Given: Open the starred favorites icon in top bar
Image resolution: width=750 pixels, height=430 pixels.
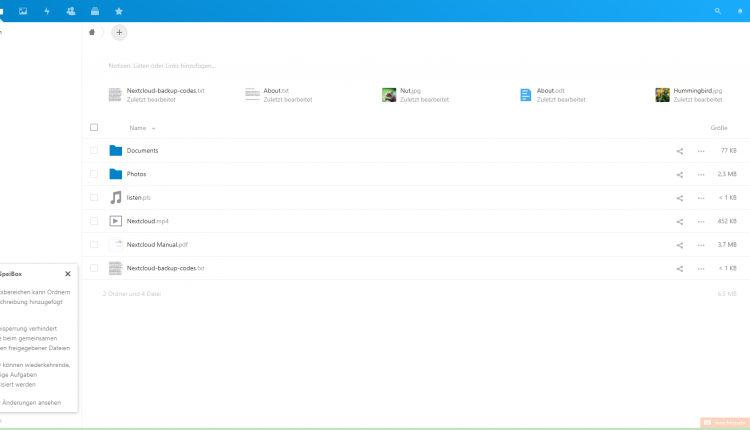Looking at the screenshot, I should coord(119,11).
